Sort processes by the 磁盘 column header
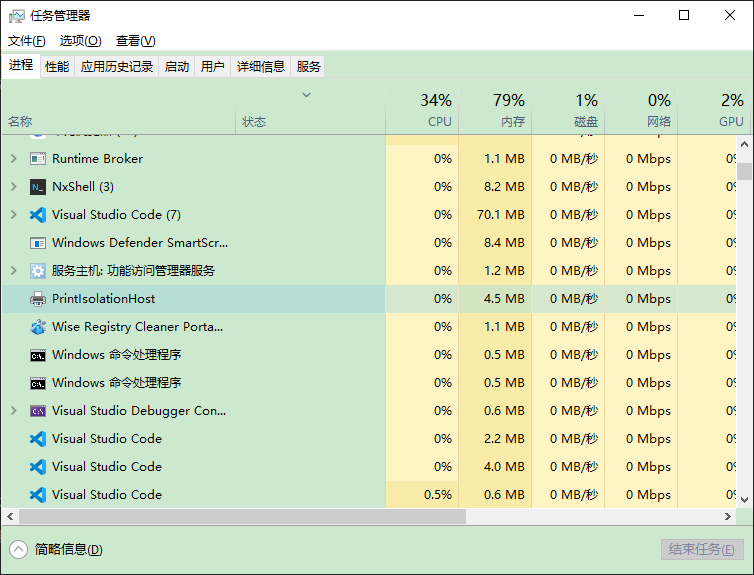 [x=568, y=112]
